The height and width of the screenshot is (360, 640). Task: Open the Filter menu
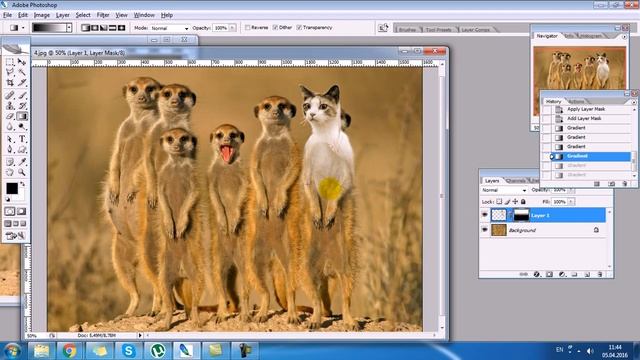[103, 15]
